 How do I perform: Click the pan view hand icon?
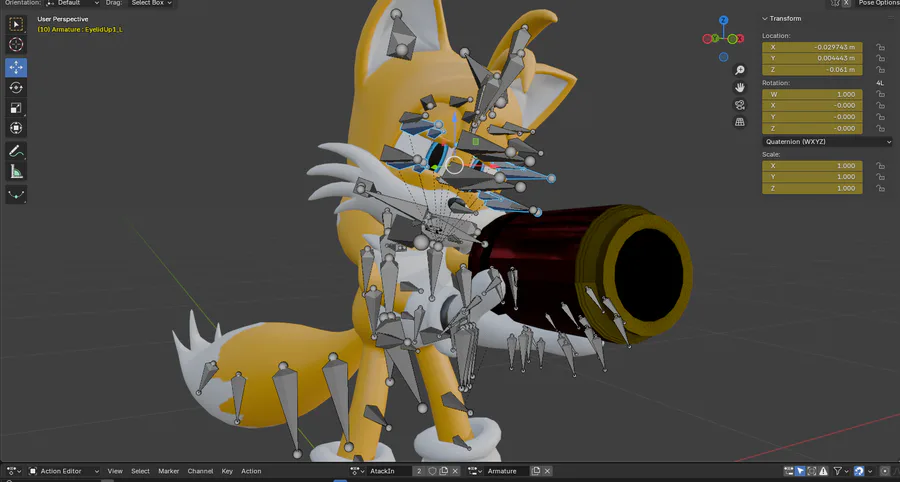[x=740, y=87]
